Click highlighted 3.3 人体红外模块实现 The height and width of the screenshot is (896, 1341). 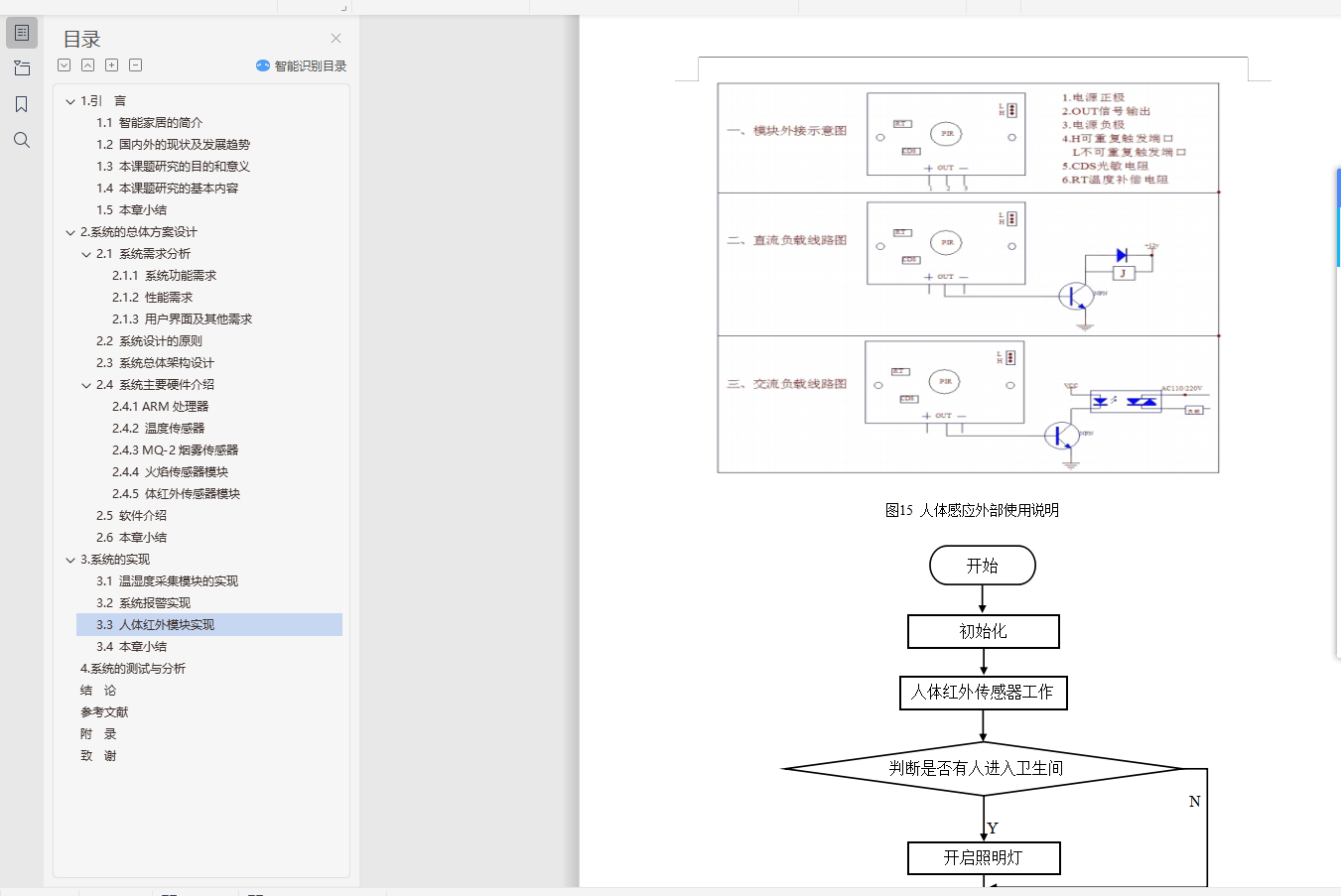coord(209,625)
